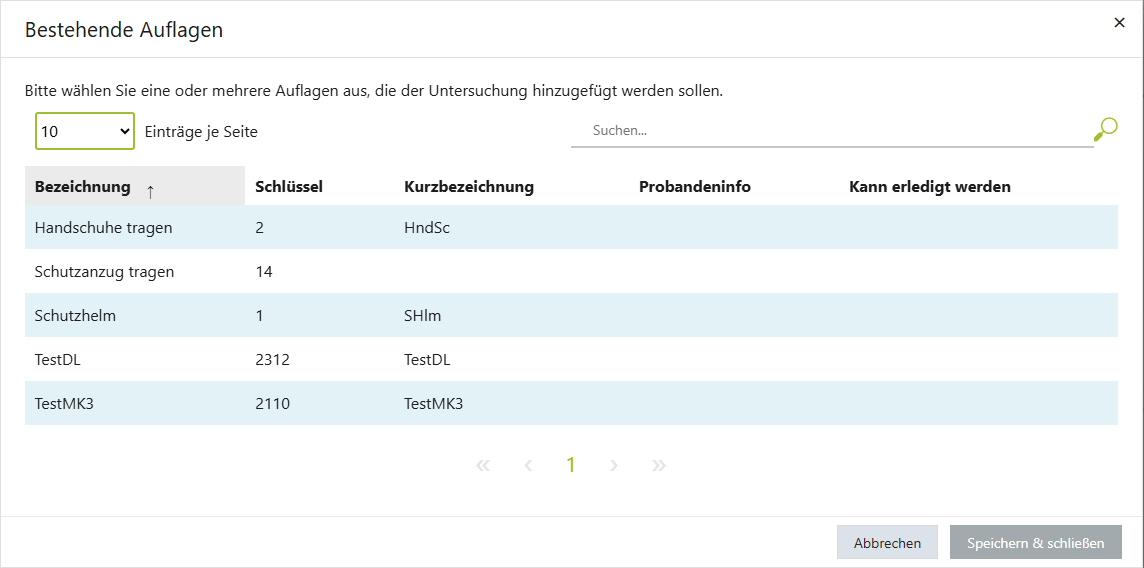
Task: Sort by Probandeninfo column header
Action: pyautogui.click(x=695, y=187)
